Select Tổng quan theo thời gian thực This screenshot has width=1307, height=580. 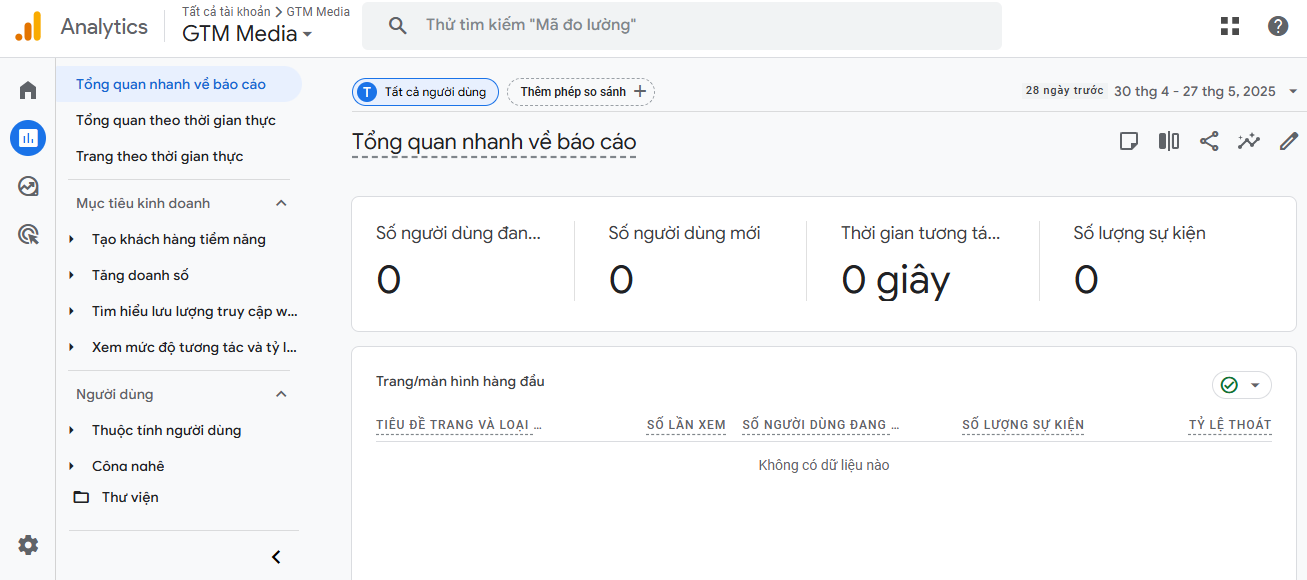[176, 120]
